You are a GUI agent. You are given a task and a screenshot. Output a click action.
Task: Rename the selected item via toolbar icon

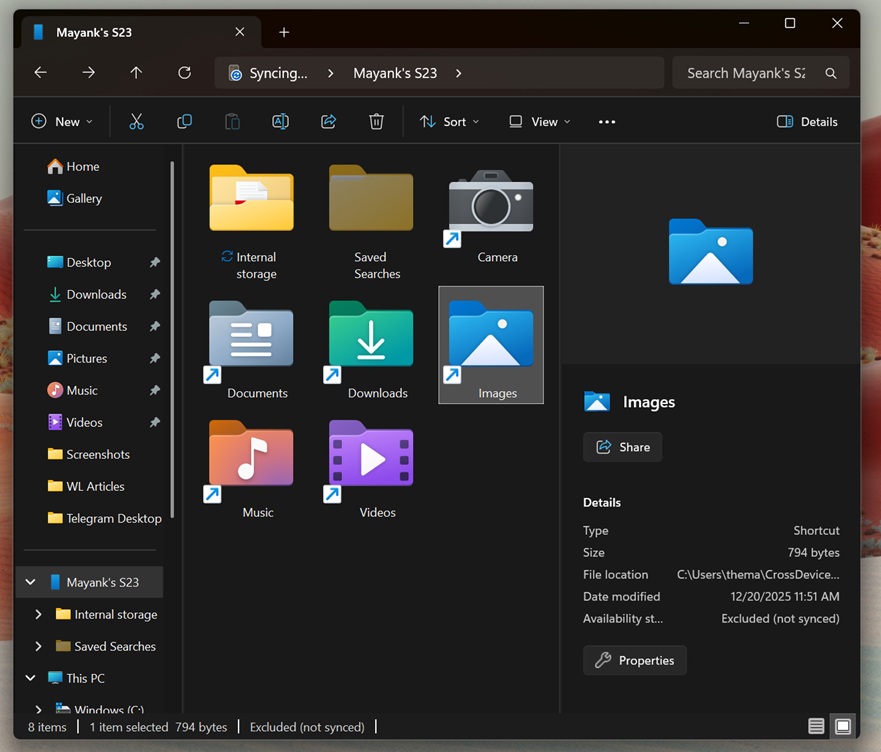click(x=280, y=121)
